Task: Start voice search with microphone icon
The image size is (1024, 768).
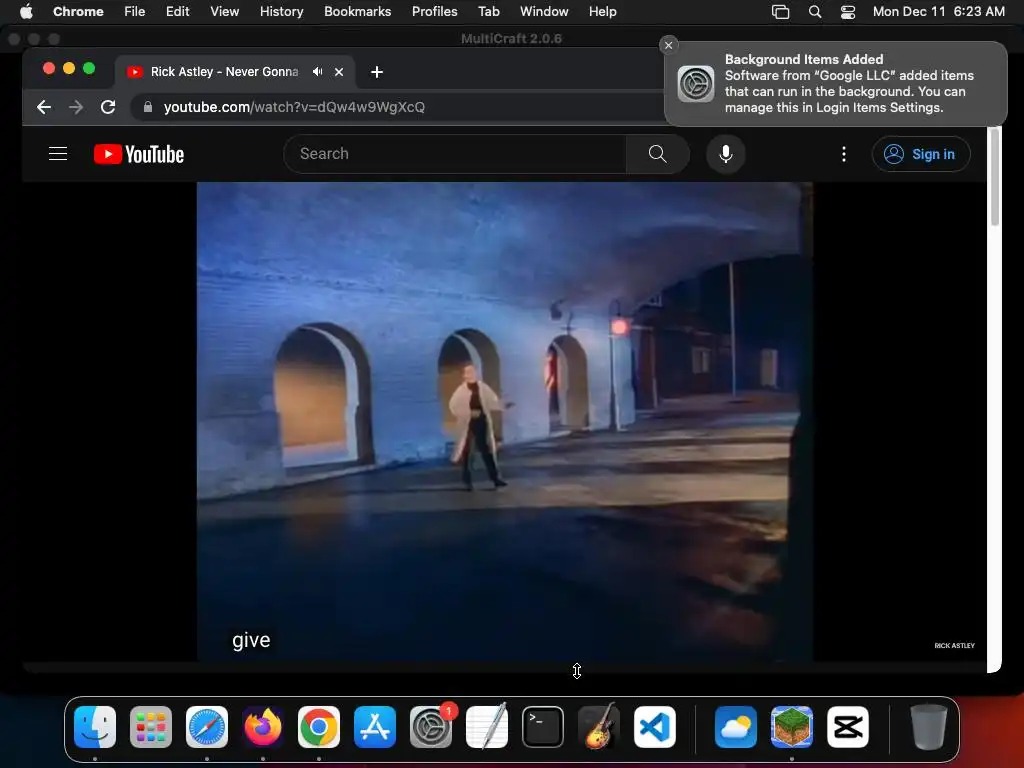Action: pos(726,154)
